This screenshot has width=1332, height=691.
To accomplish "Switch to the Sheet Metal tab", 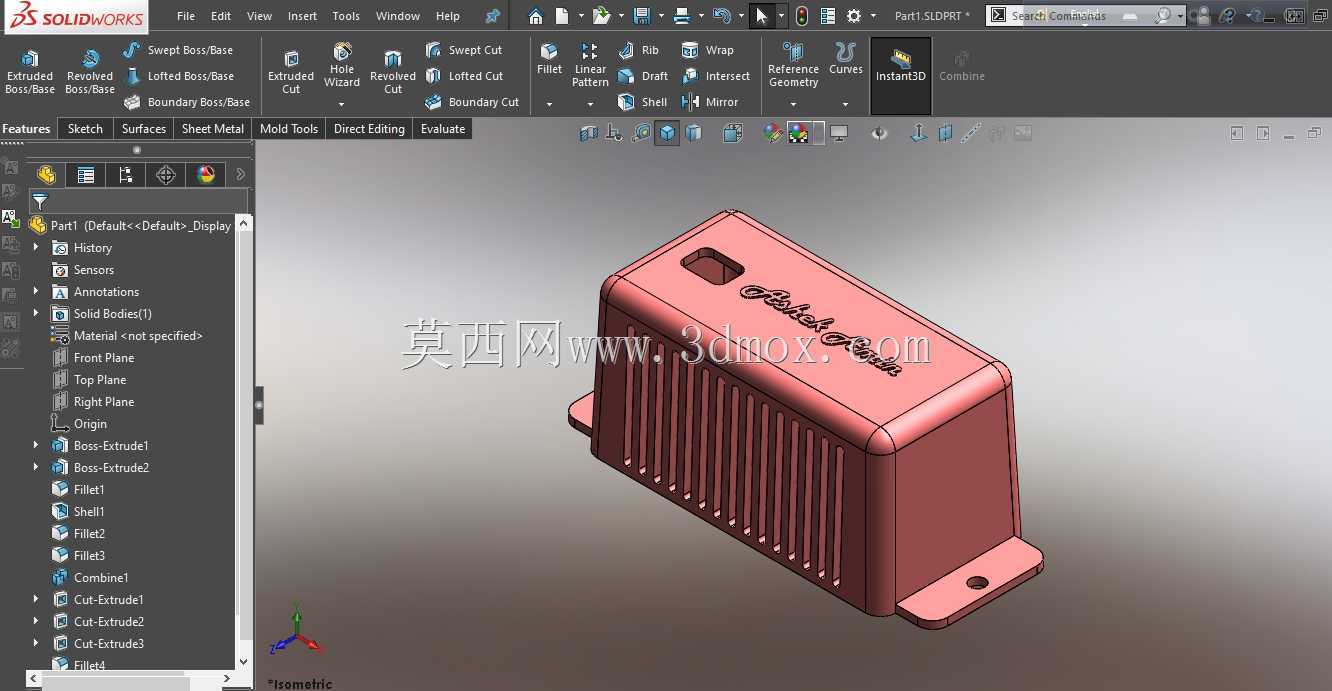I will (x=213, y=129).
